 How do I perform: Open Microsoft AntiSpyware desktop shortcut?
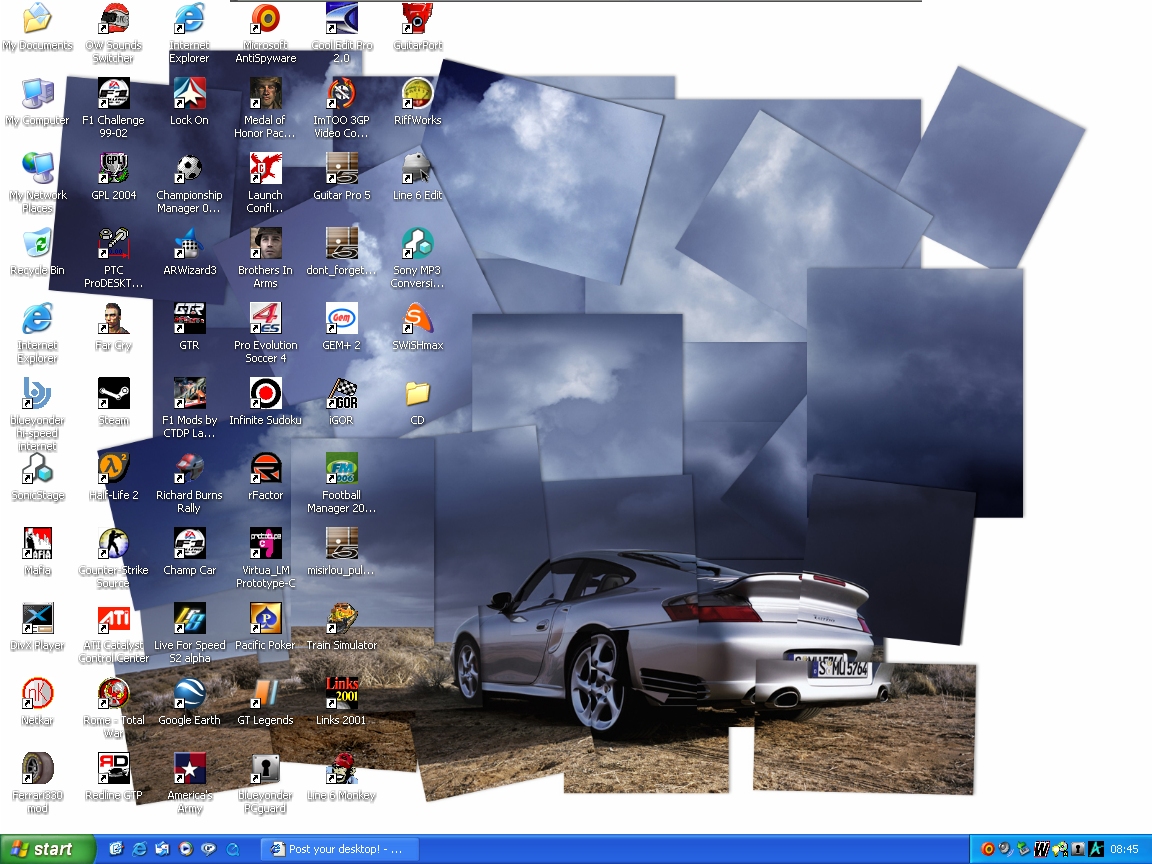click(265, 18)
